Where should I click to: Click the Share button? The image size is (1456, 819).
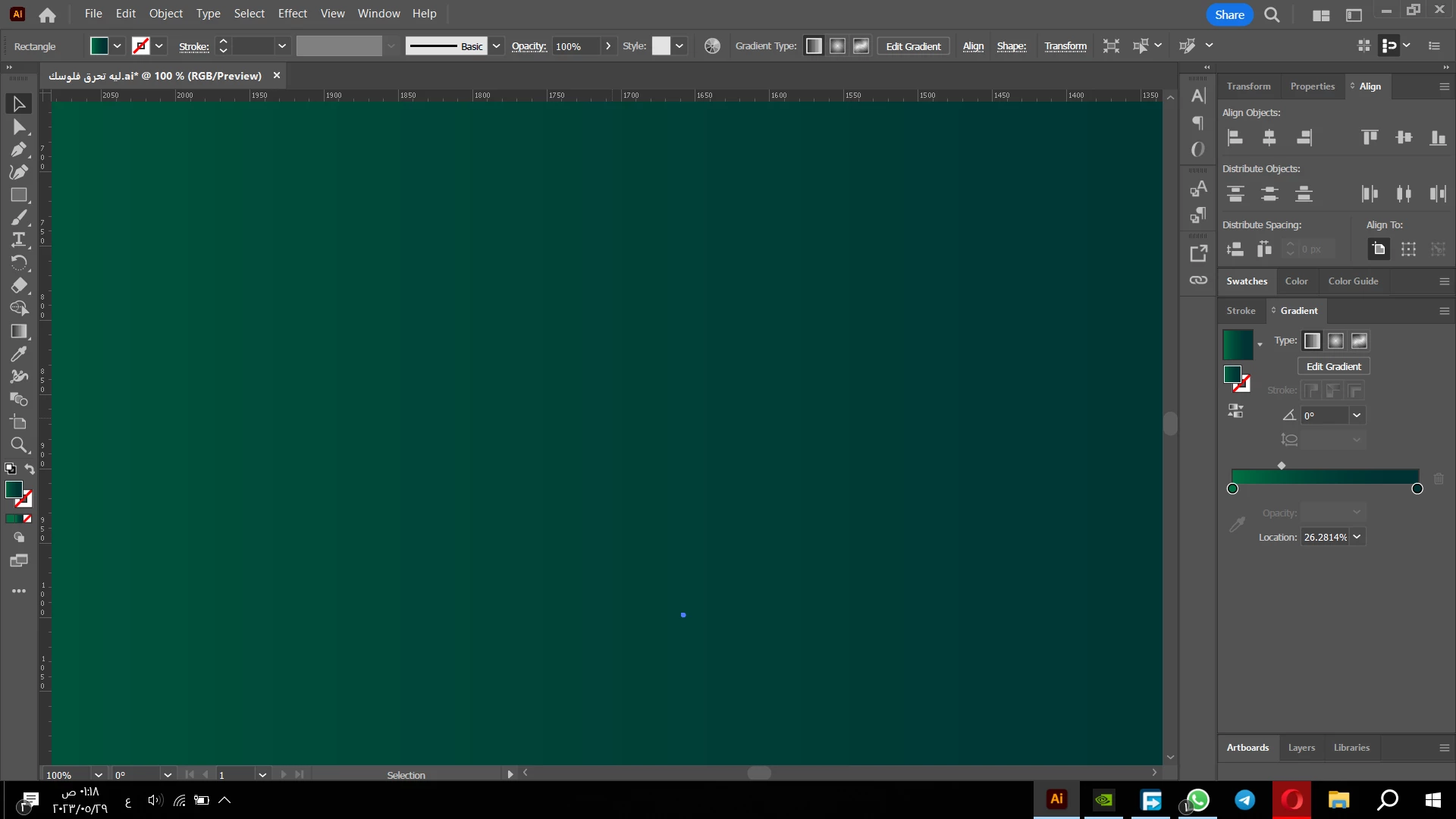click(x=1228, y=14)
